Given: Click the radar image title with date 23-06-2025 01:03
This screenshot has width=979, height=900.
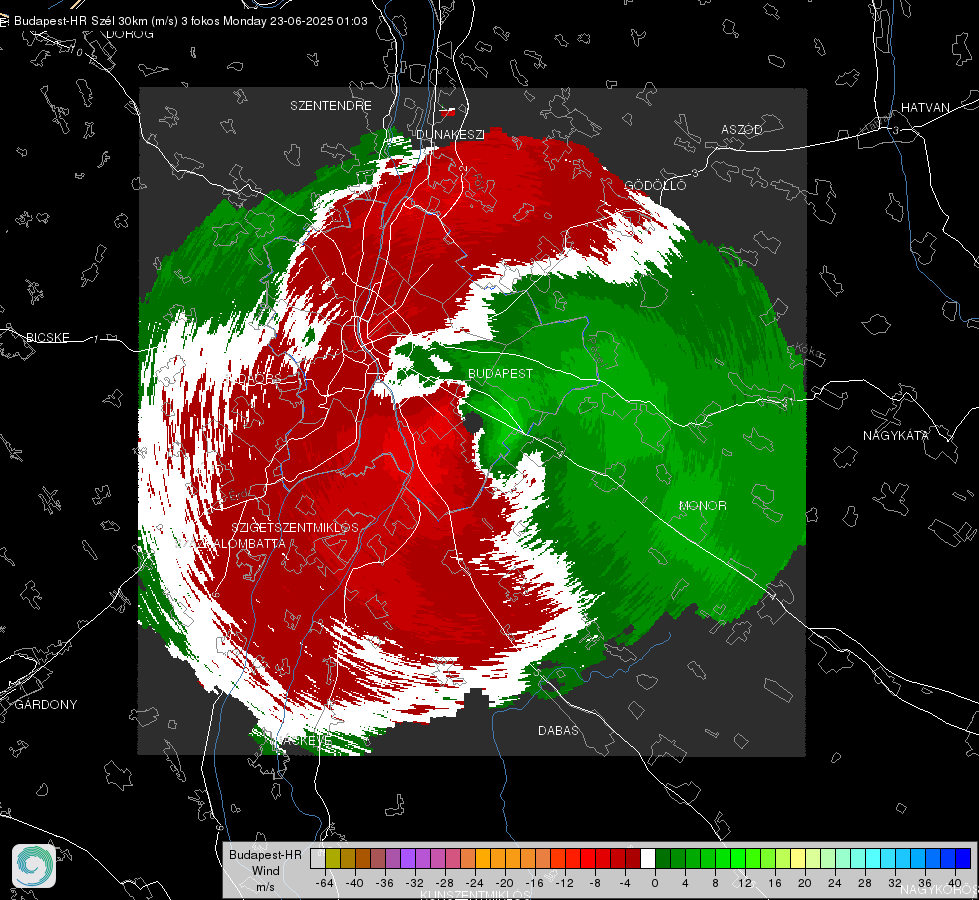Looking at the screenshot, I should point(190,21).
